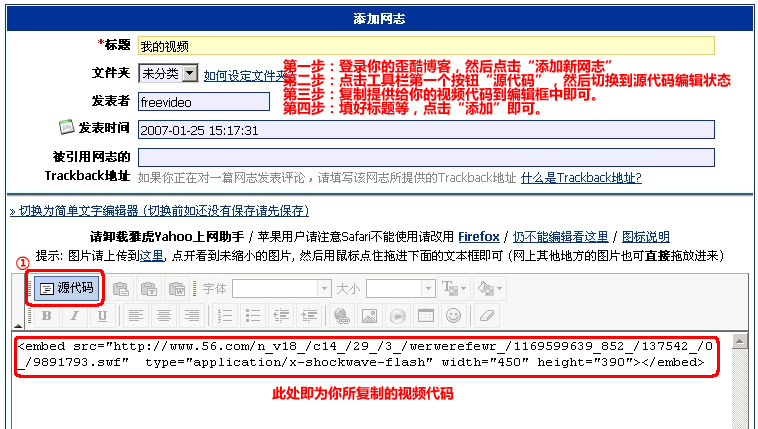Toggle italic formatting in the editor toolbar
Screen dimensions: 758x429
74,316
